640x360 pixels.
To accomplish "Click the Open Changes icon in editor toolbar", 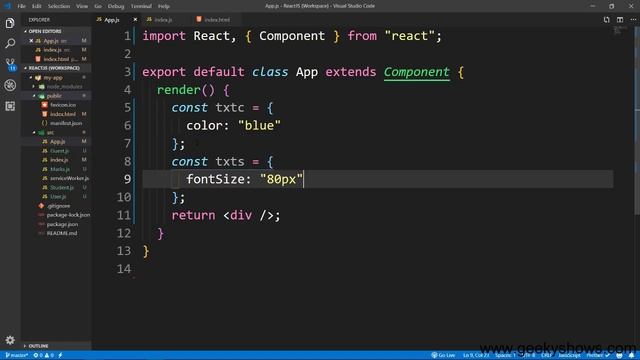I will pyautogui.click(x=607, y=20).
